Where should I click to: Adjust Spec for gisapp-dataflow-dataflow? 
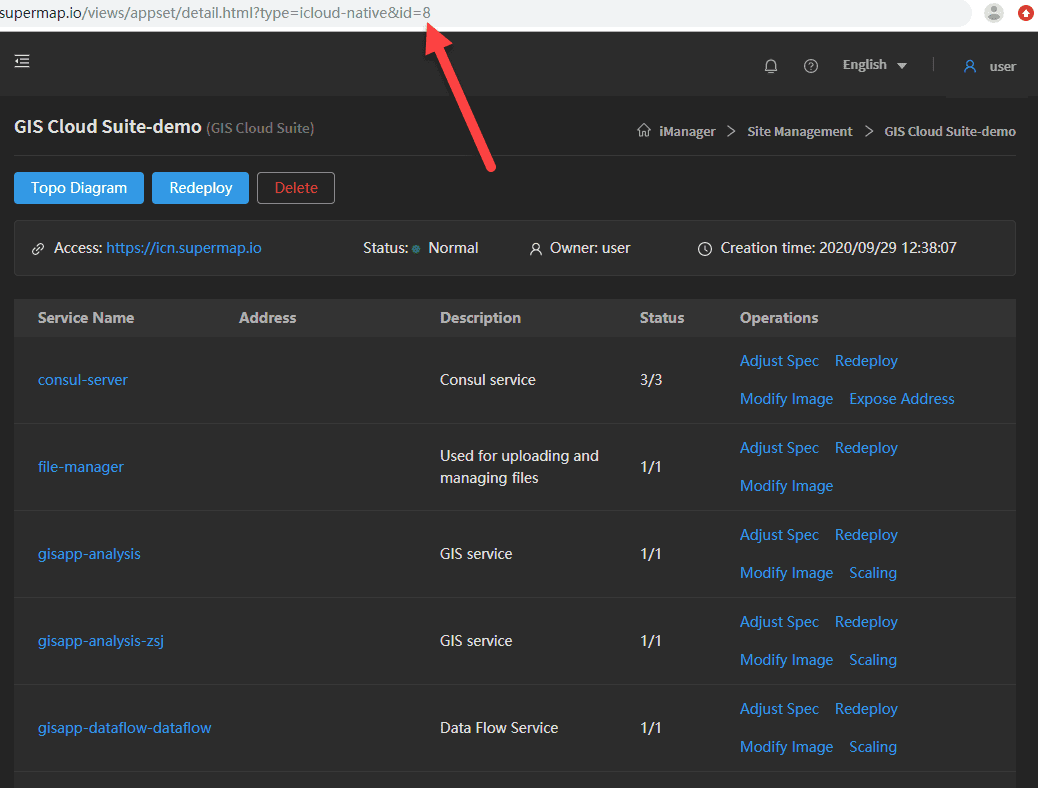[779, 709]
